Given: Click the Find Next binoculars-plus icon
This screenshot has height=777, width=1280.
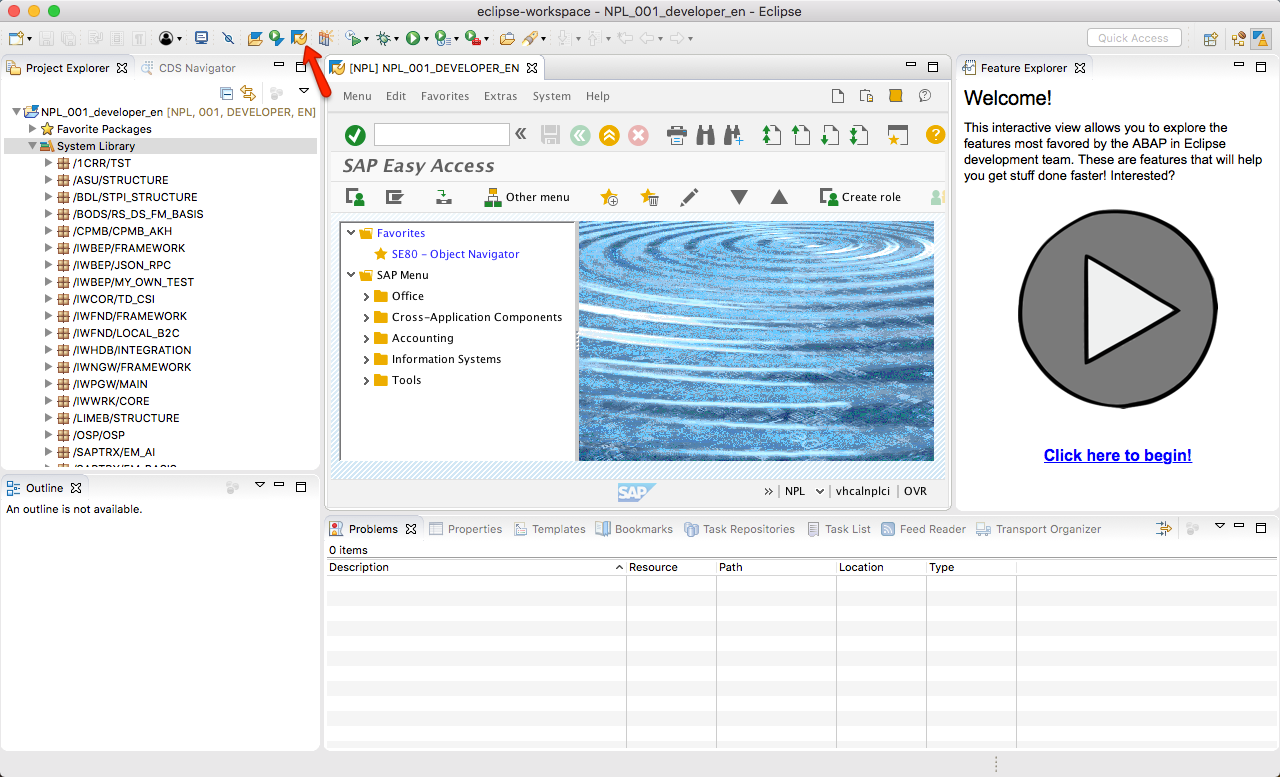Looking at the screenshot, I should click(733, 135).
